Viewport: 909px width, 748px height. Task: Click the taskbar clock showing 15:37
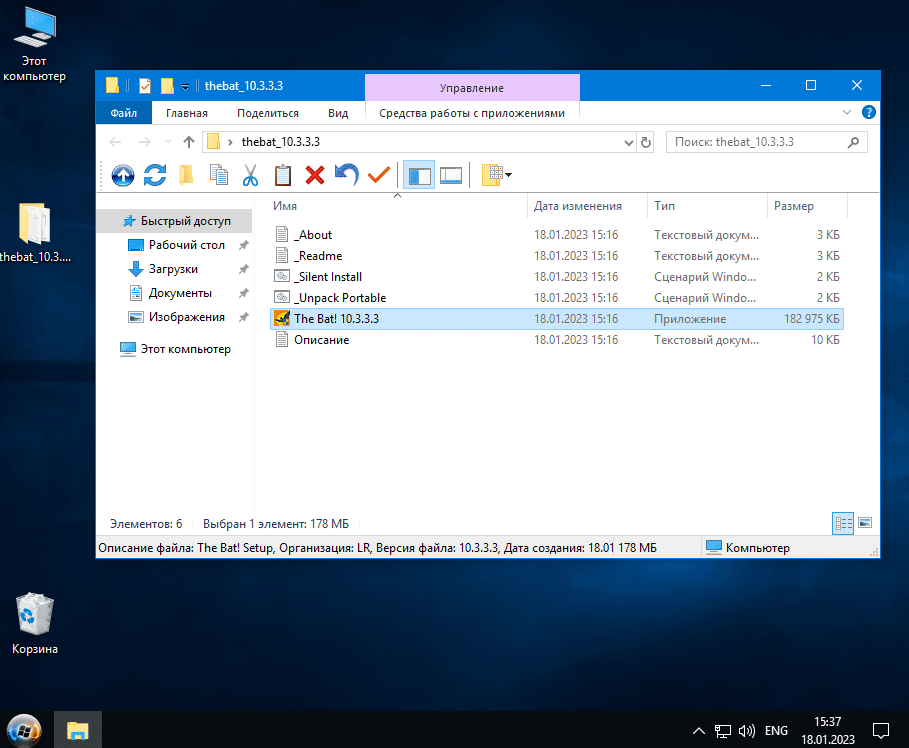pos(828,730)
